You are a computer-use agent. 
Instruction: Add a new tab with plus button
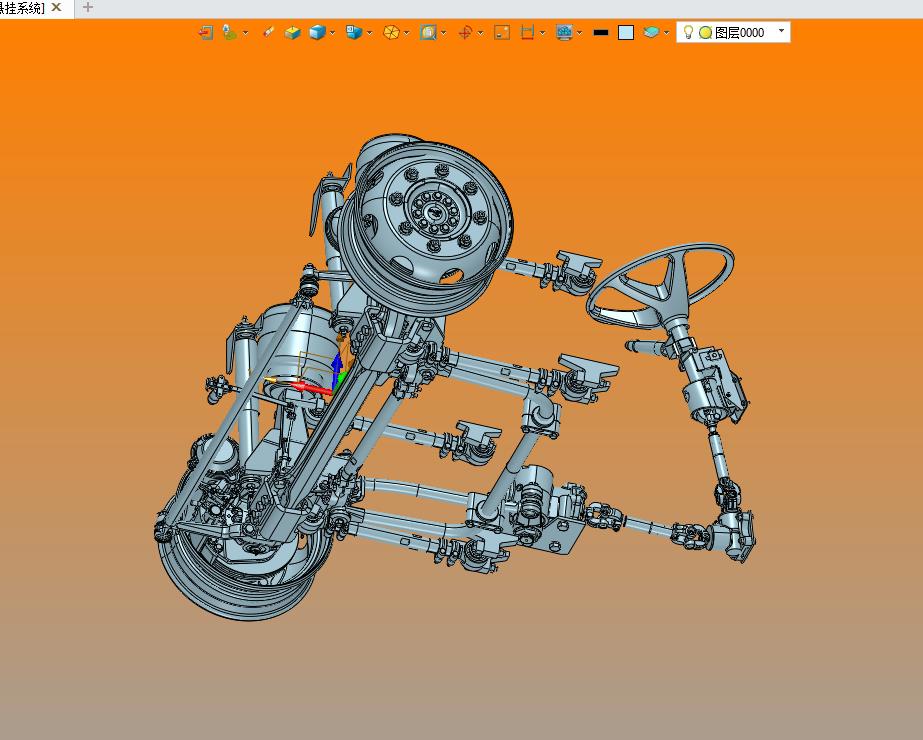88,7
